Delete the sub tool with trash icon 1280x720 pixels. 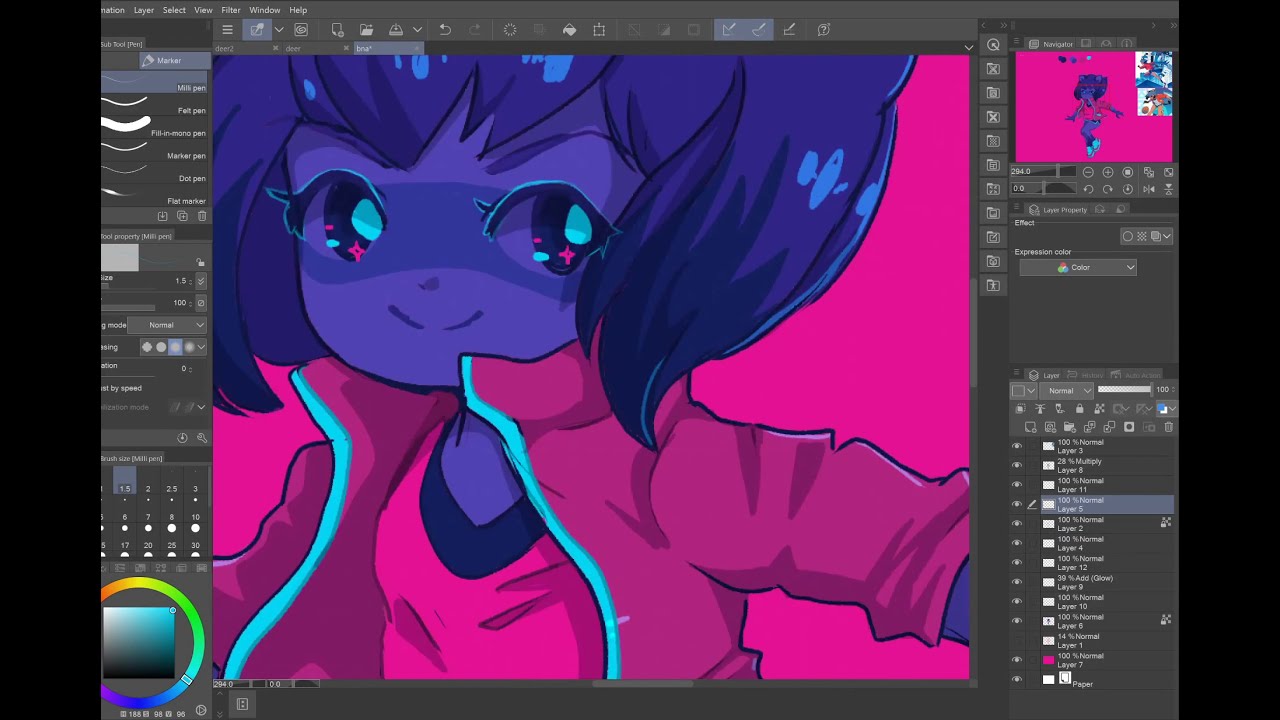point(202,216)
